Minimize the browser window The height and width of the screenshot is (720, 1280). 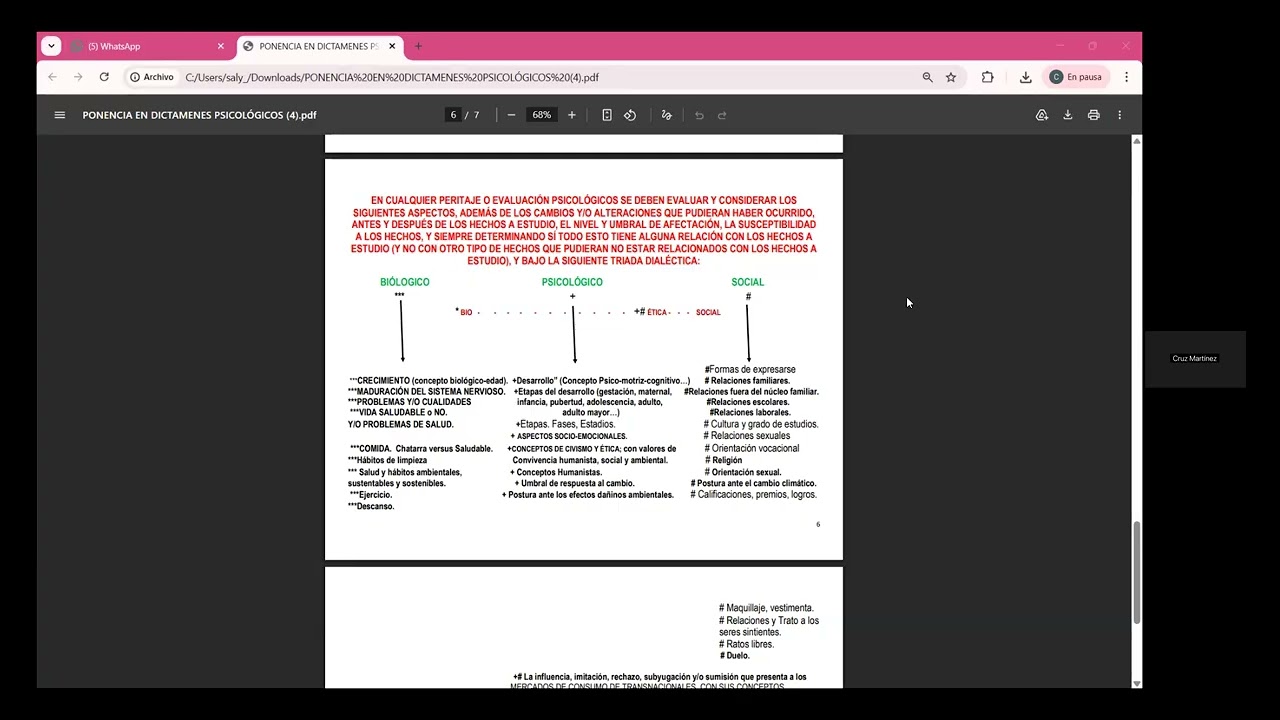click(1060, 46)
